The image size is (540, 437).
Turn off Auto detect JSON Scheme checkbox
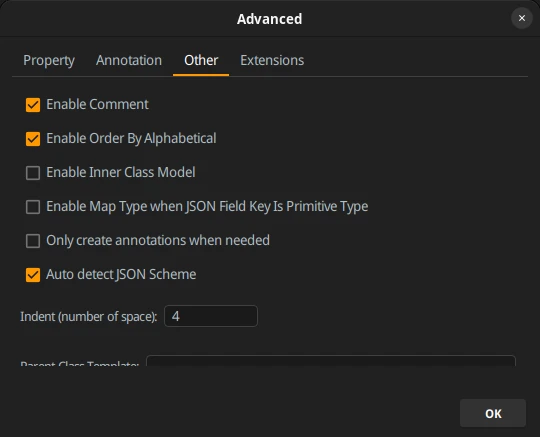(x=33, y=275)
